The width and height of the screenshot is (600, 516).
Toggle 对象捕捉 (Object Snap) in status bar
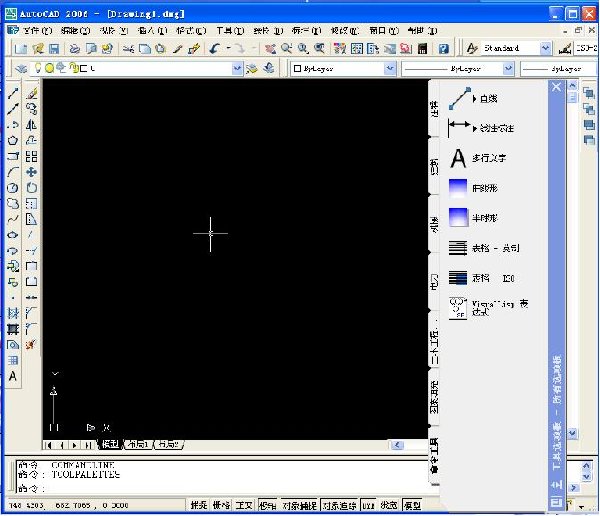tap(300, 505)
